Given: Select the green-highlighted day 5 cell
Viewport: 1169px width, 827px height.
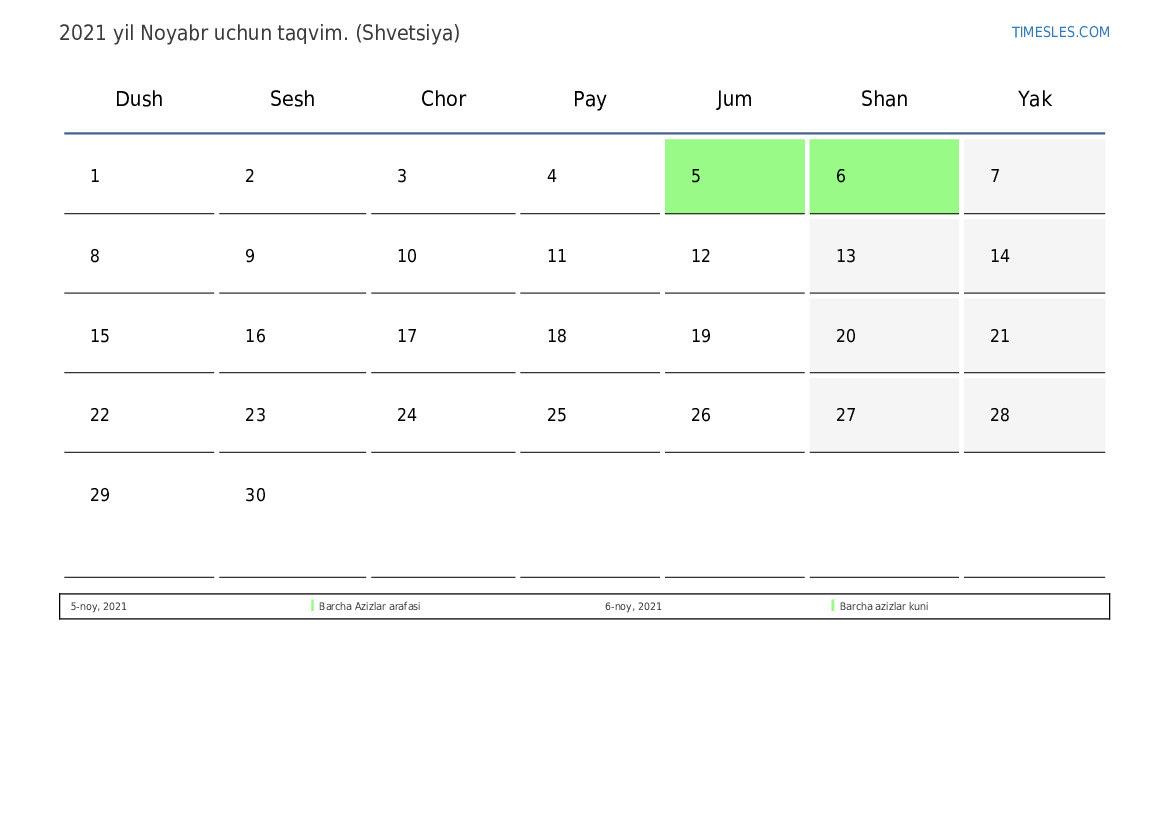Looking at the screenshot, I should pyautogui.click(x=734, y=176).
